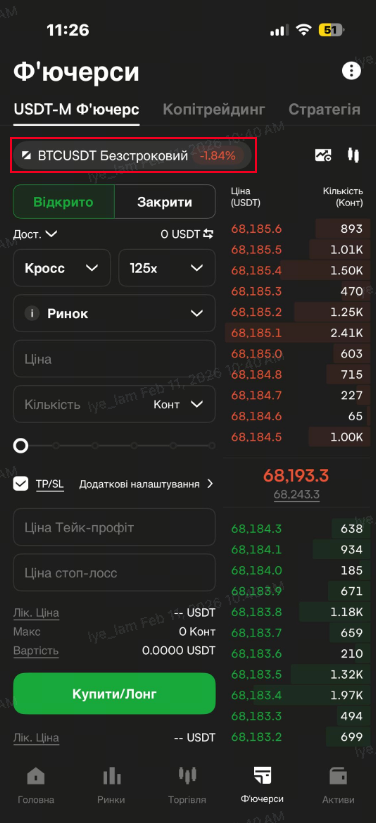Viewport: 376px width, 823px height.
Task: Open the 125x leverage dropdown
Action: [167, 268]
